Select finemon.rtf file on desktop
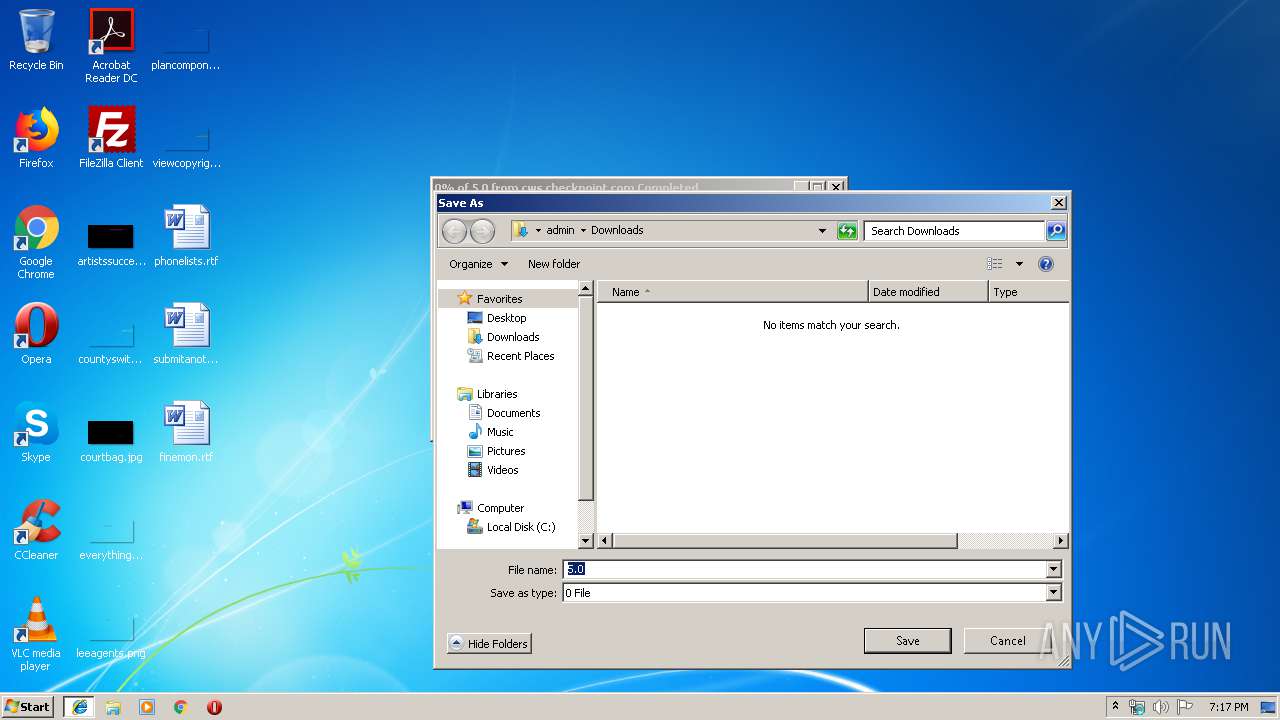The image size is (1280, 720). coord(186,432)
